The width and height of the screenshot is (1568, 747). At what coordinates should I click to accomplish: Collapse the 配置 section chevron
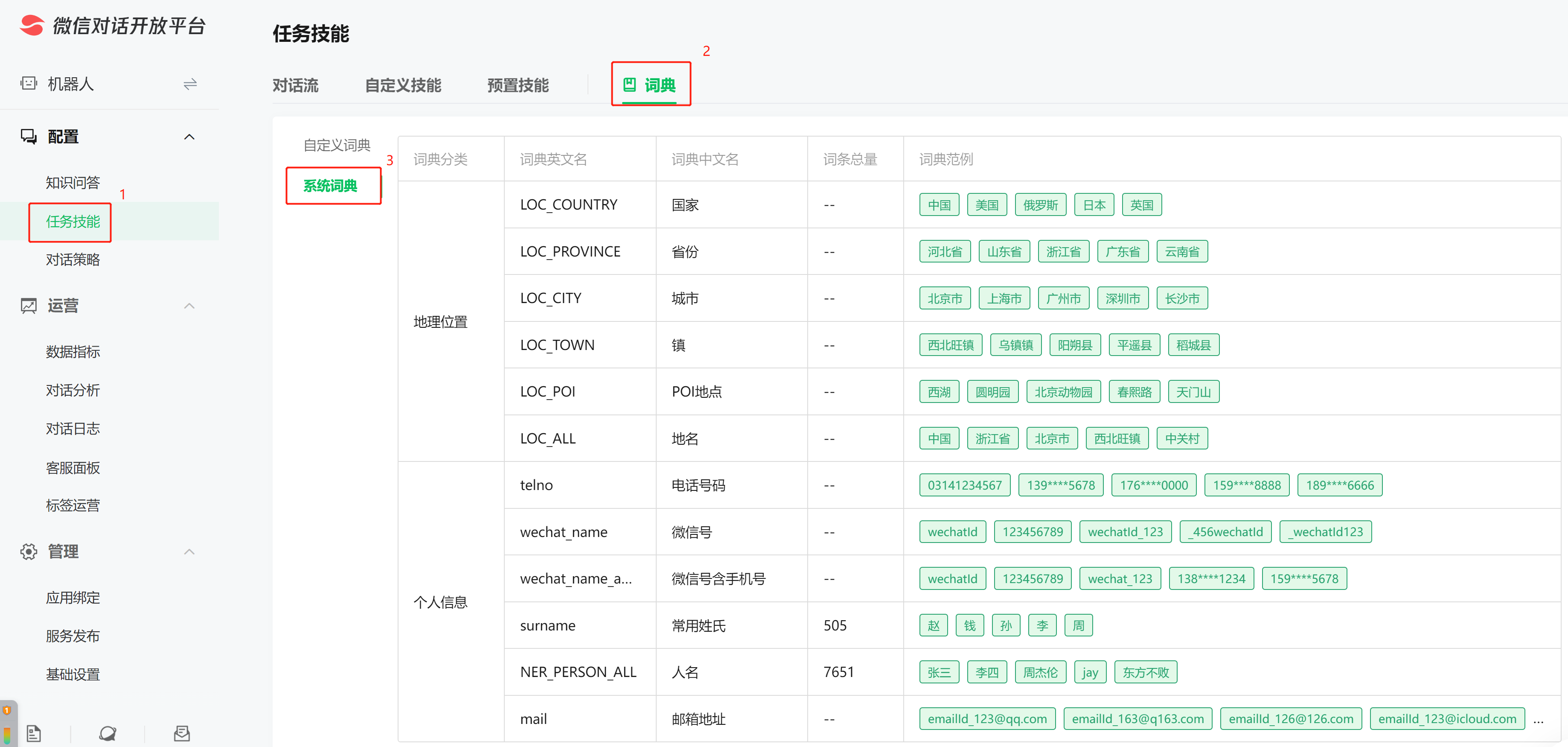pyautogui.click(x=189, y=136)
